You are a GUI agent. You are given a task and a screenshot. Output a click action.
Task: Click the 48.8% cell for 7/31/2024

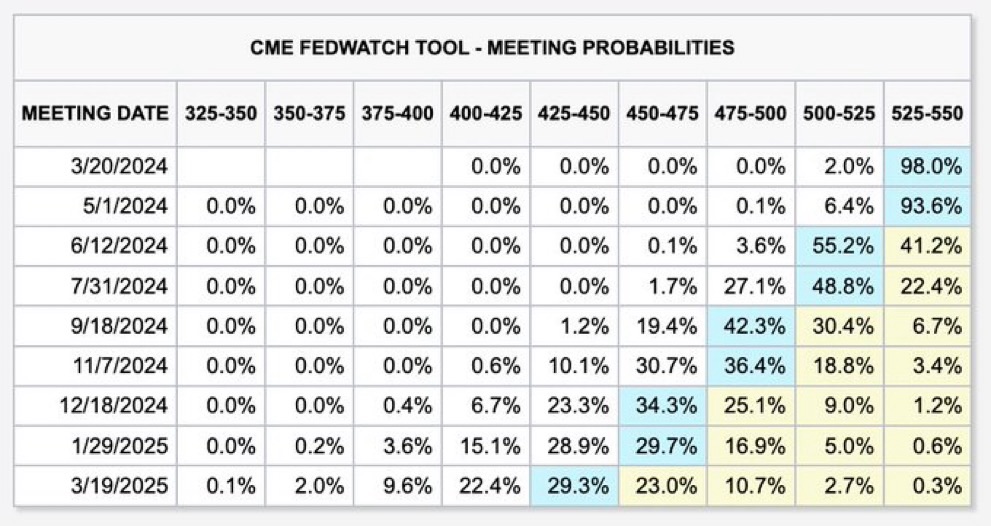(x=838, y=286)
